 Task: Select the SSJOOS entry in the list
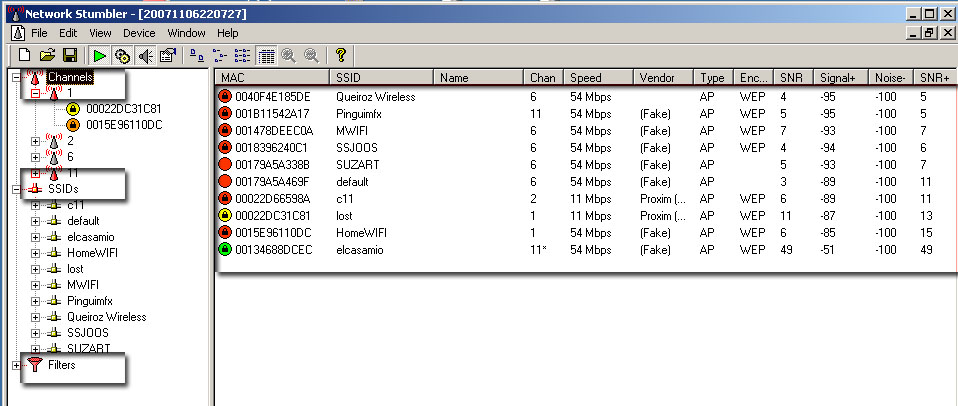[x=586, y=148]
